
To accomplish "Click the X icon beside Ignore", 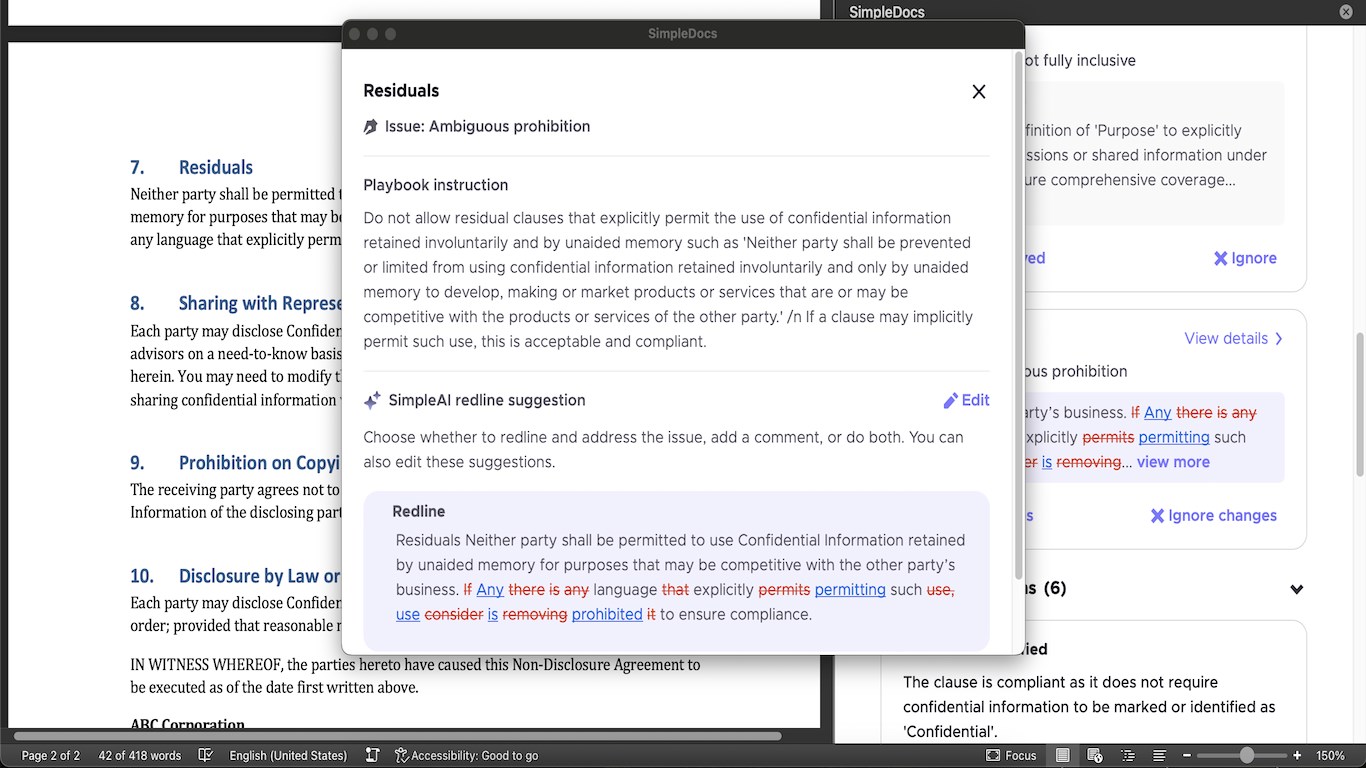I will tap(1221, 258).
